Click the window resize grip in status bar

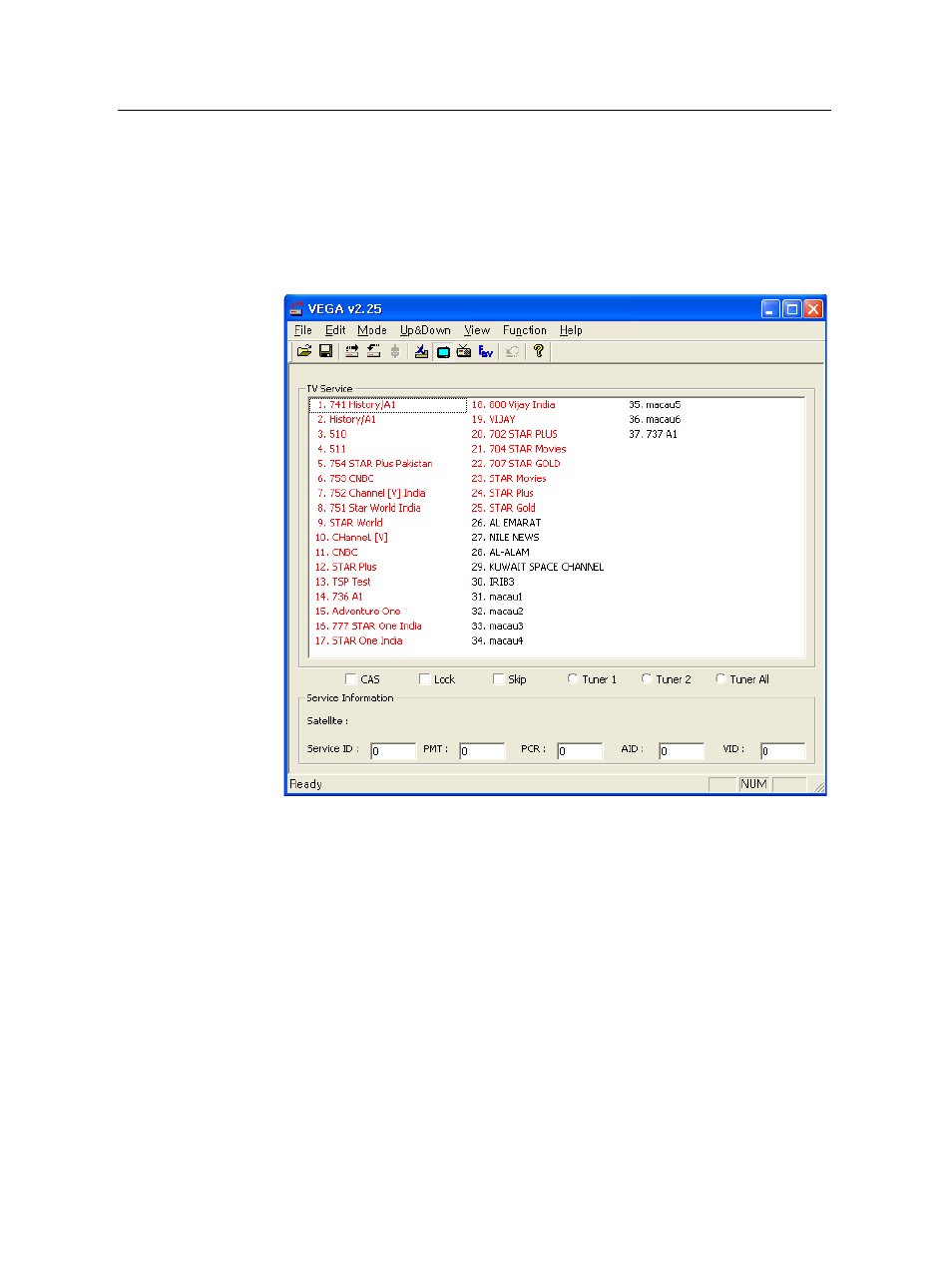pos(819,787)
